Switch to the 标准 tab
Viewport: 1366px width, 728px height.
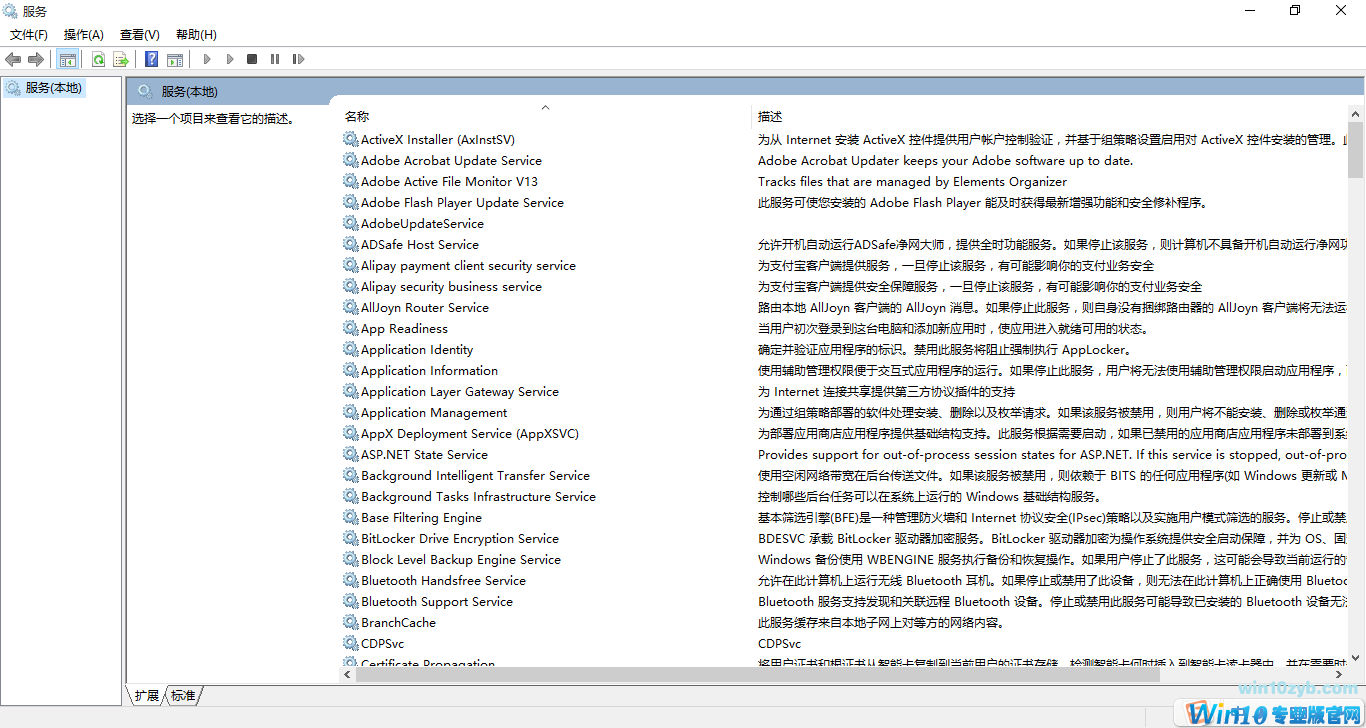pyautogui.click(x=183, y=695)
